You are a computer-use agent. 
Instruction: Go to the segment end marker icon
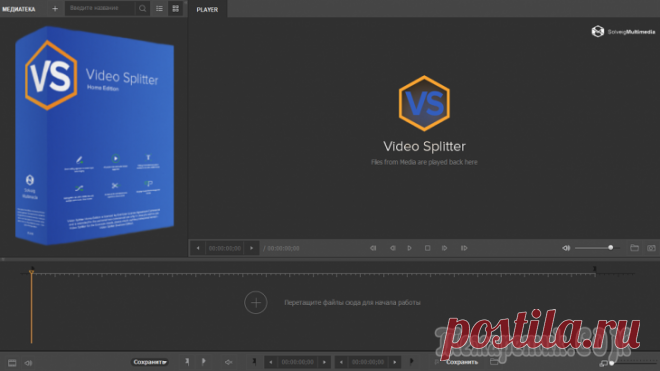(x=411, y=361)
